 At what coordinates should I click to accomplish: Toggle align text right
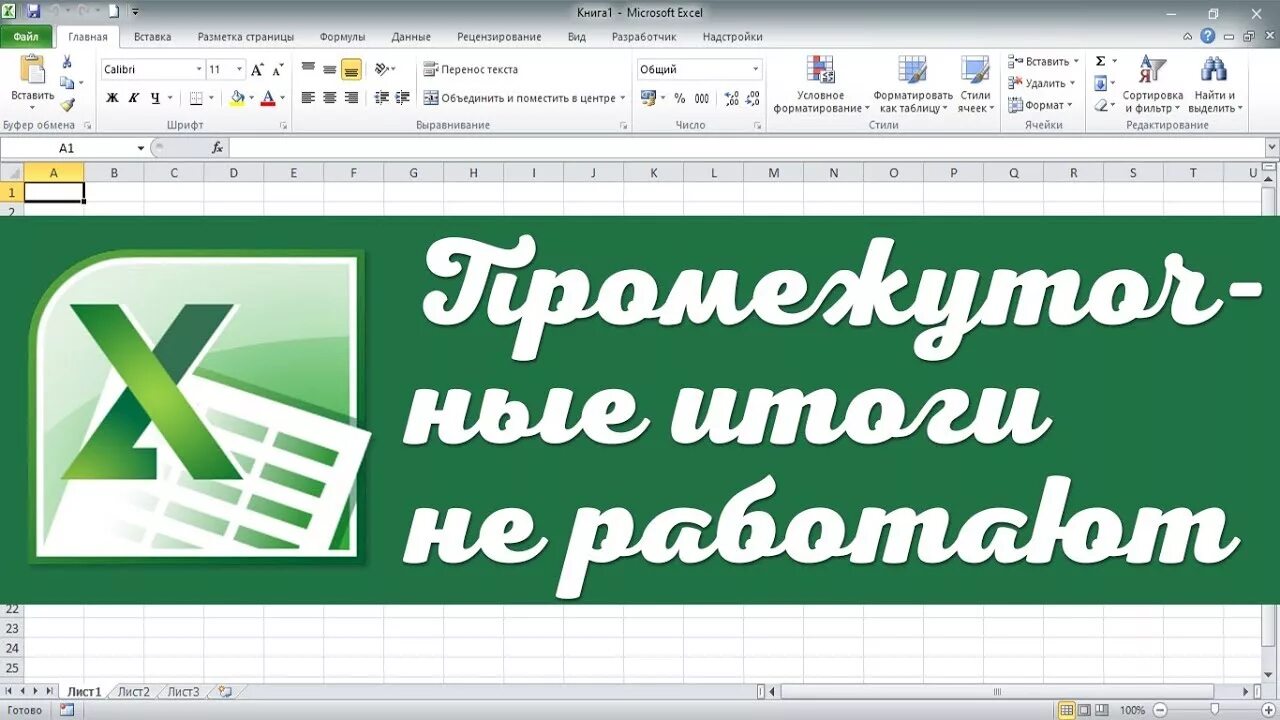pyautogui.click(x=351, y=98)
